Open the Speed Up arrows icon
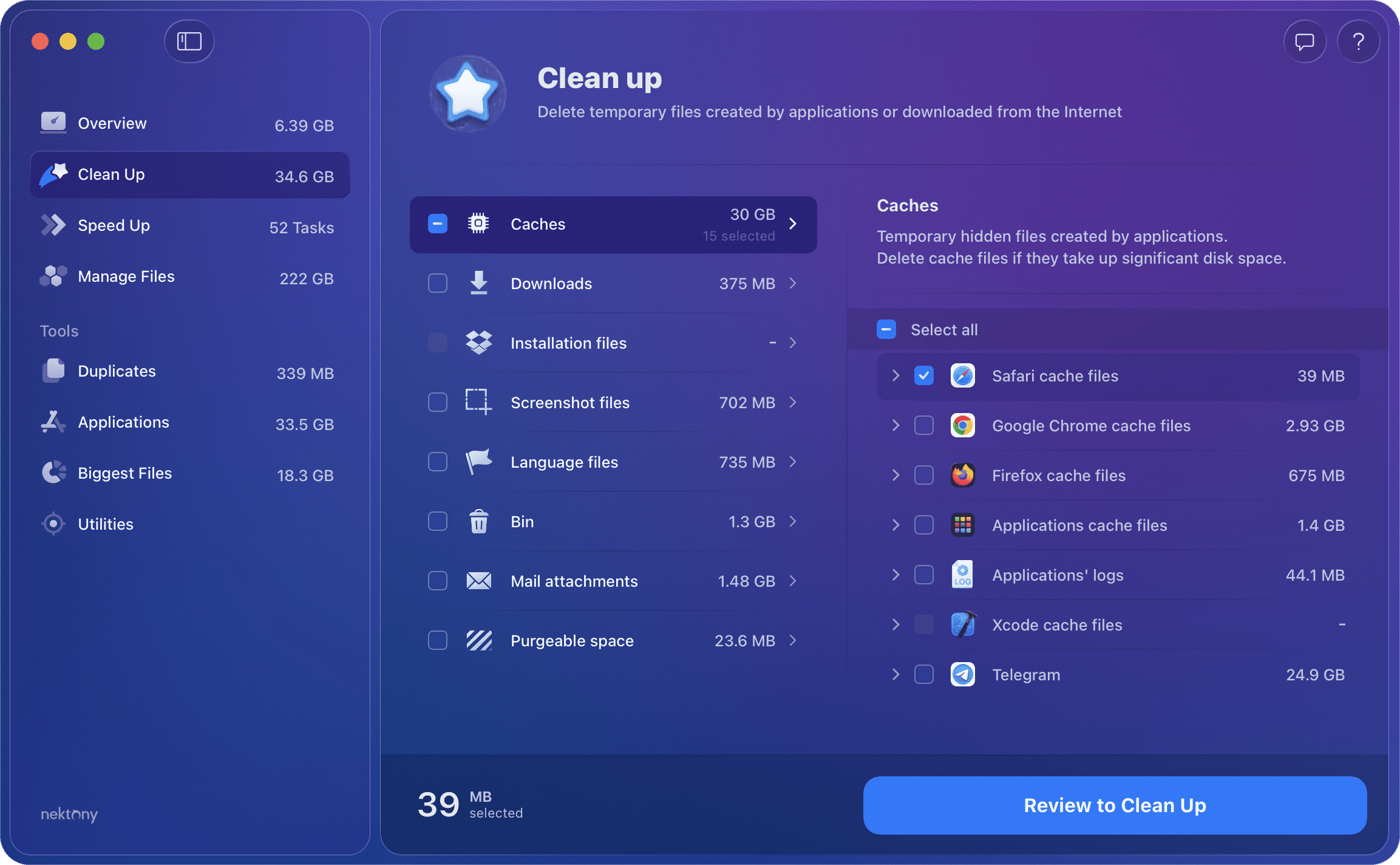The image size is (1400, 865). [53, 225]
